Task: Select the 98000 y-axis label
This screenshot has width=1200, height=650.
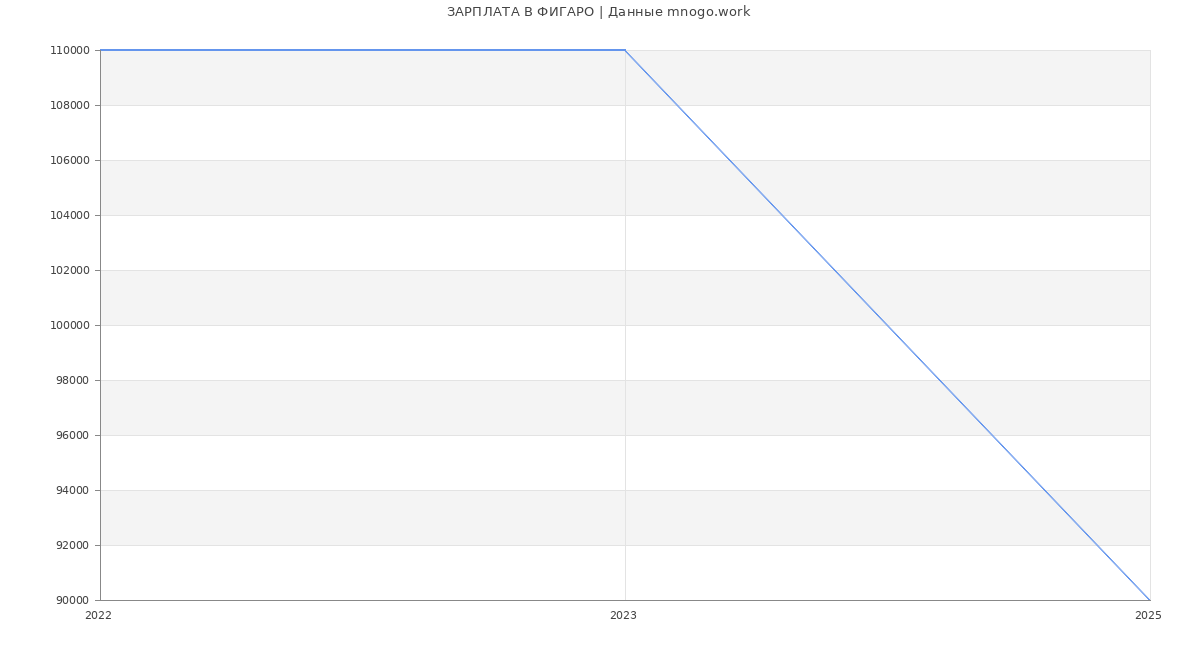Action: pos(73,381)
